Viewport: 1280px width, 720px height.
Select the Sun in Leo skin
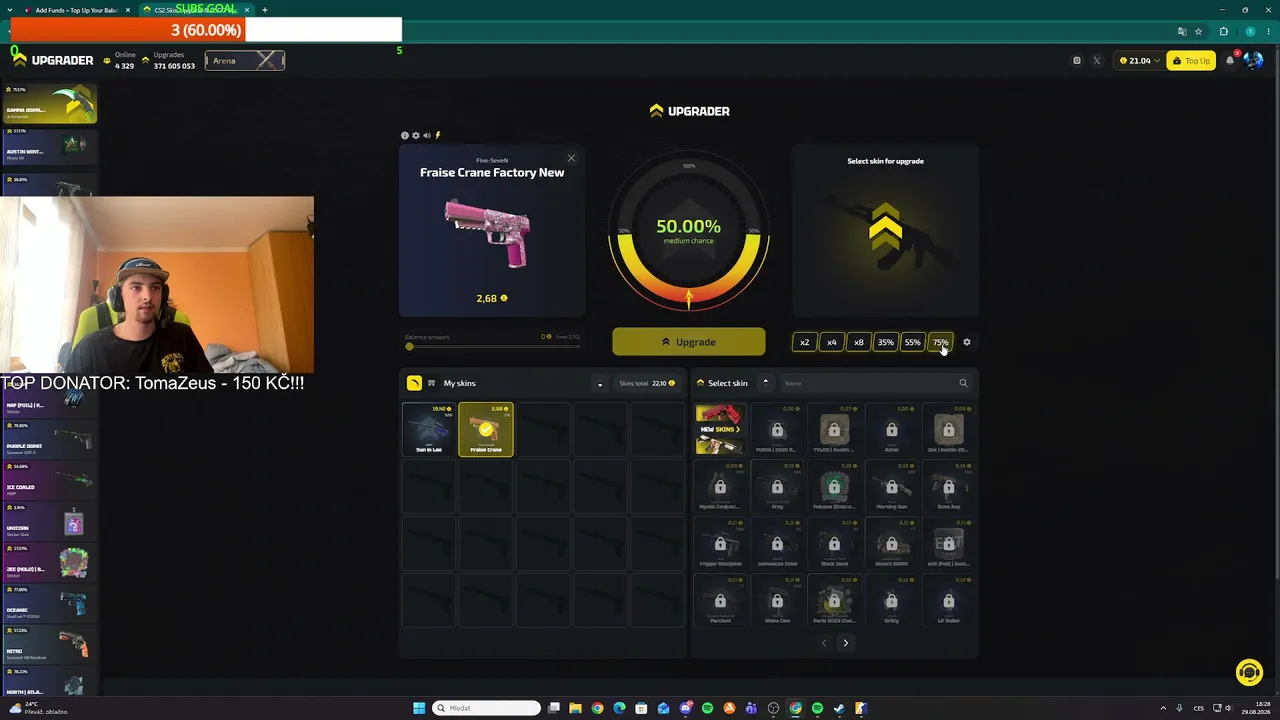click(x=429, y=429)
